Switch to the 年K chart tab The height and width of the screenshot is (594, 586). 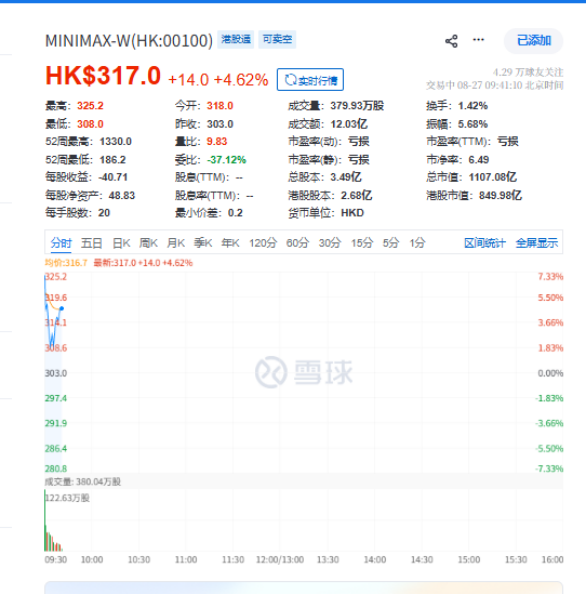230,243
